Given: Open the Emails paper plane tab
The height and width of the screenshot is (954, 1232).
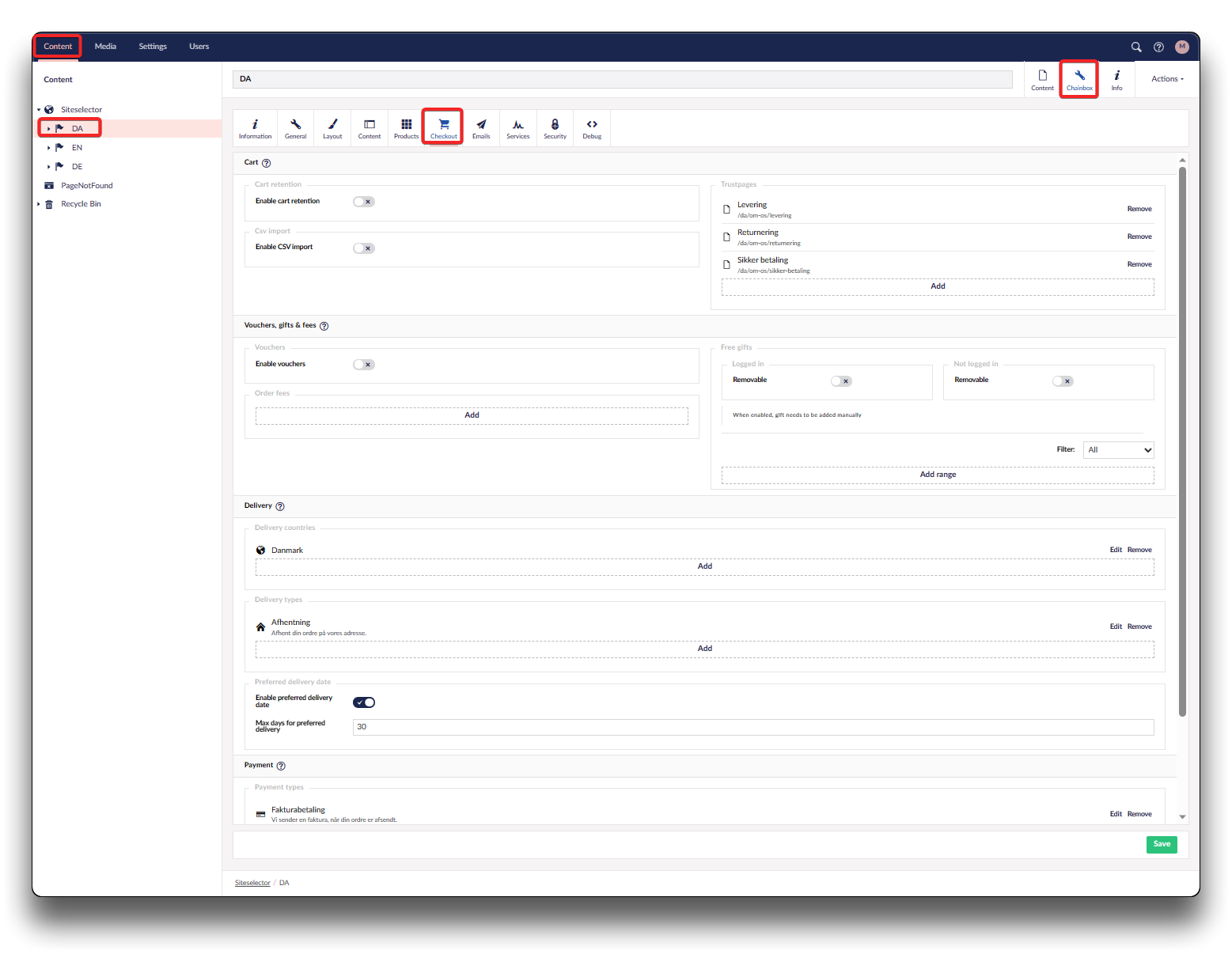Looking at the screenshot, I should coord(481,128).
